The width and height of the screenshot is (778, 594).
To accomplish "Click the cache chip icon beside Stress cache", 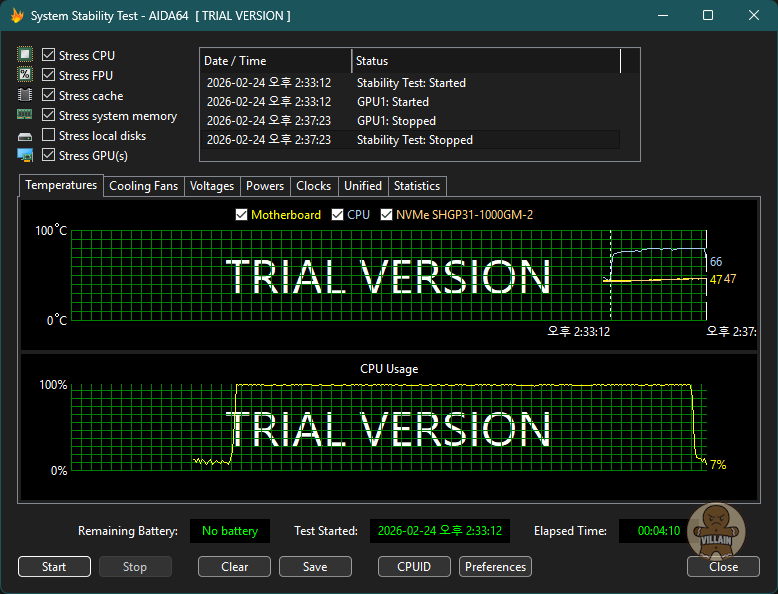I will coord(25,96).
